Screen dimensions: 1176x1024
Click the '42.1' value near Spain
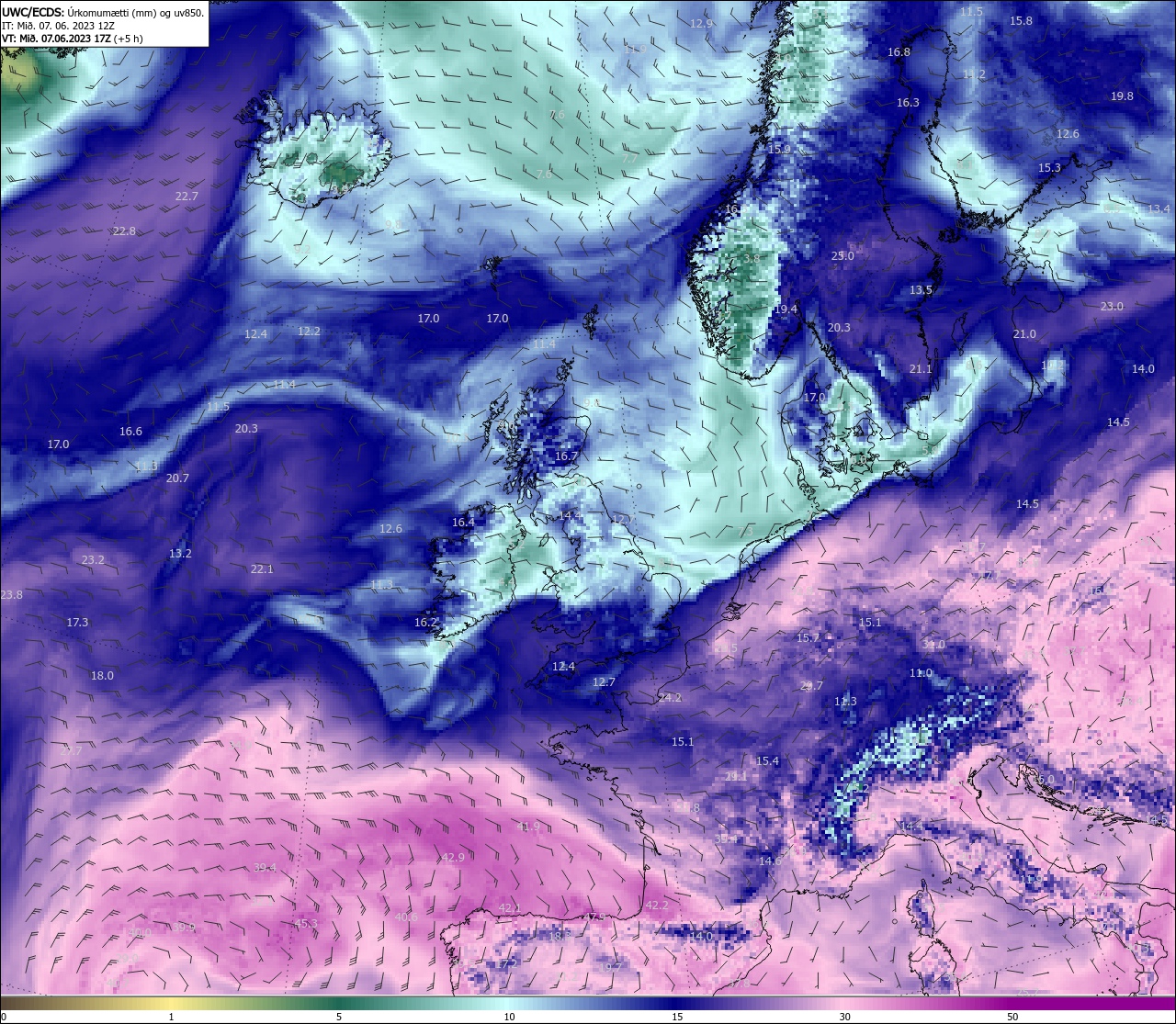(x=510, y=908)
